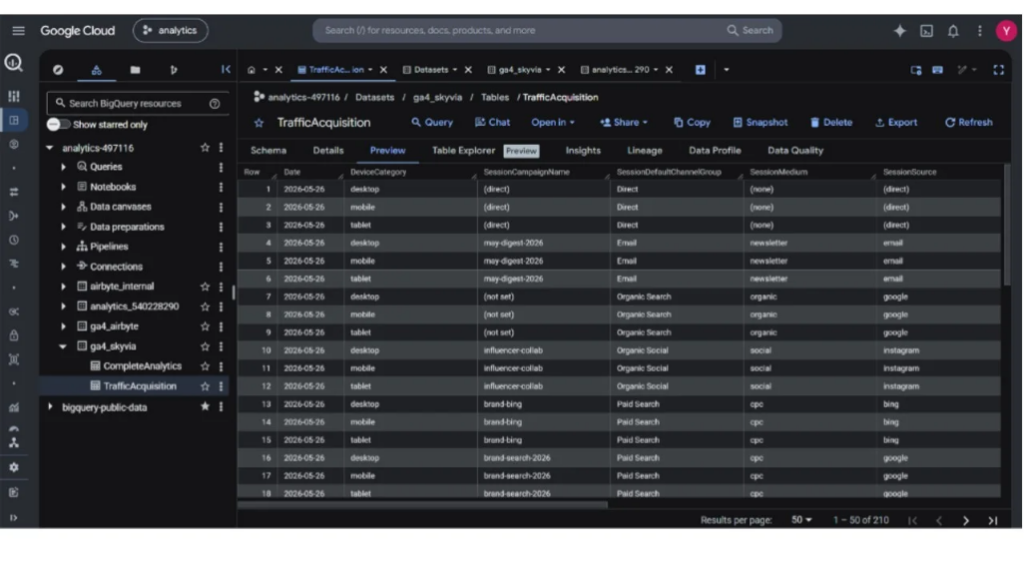Image resolution: width=1024 pixels, height=576 pixels.
Task: Add a new tab with plus icon
Action: 700,70
